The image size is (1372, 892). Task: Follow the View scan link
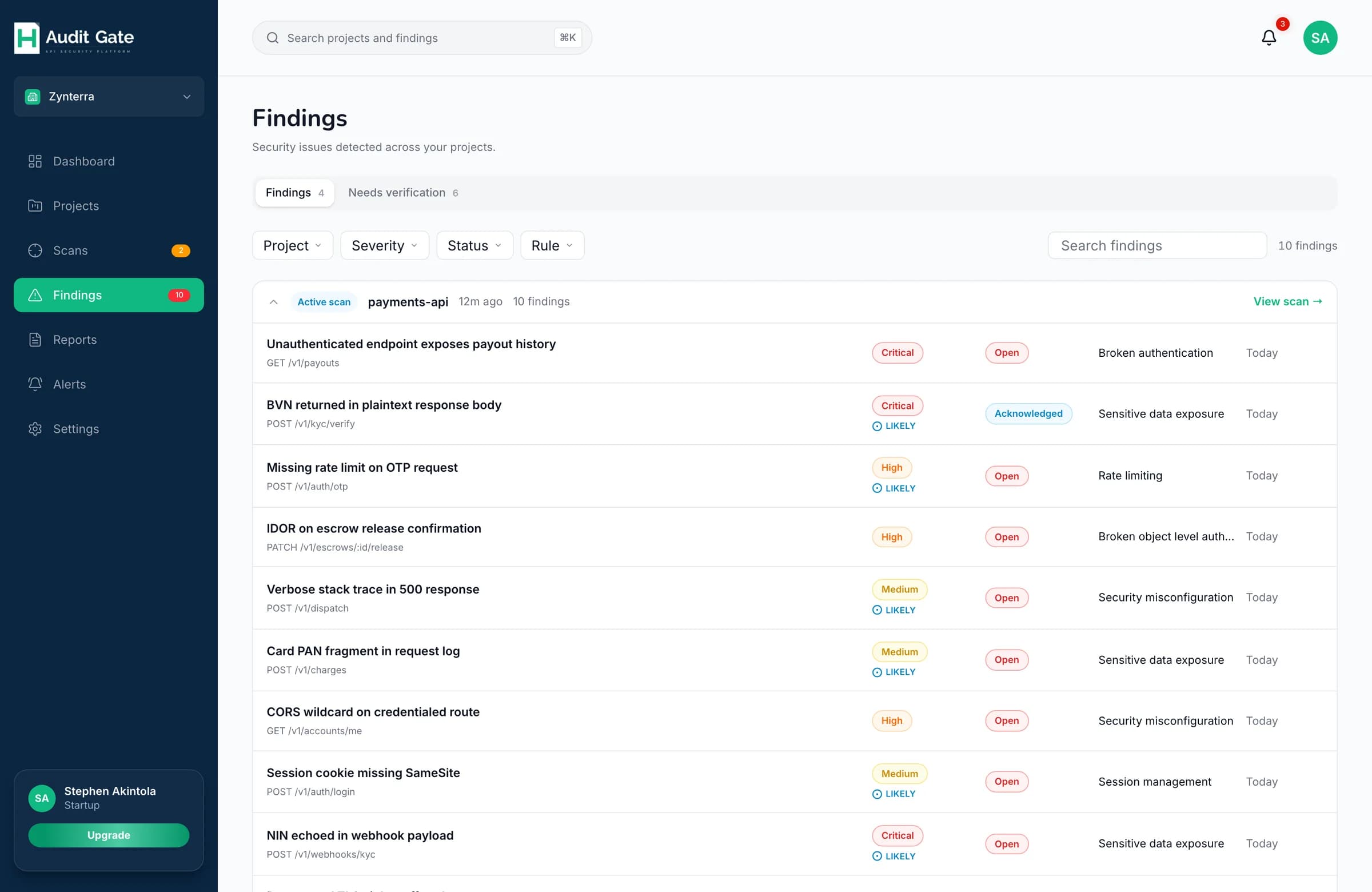[x=1288, y=301]
